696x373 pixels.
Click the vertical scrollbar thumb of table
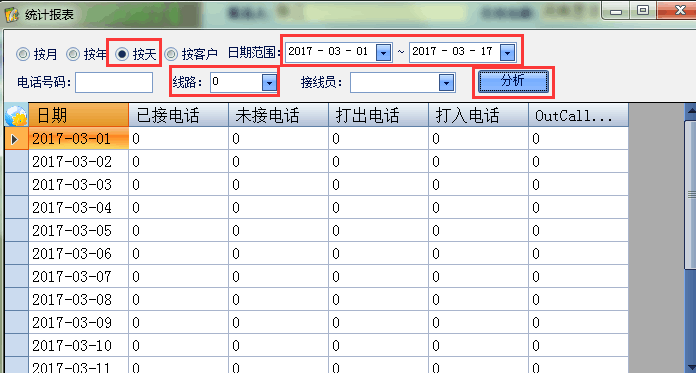coord(690,194)
